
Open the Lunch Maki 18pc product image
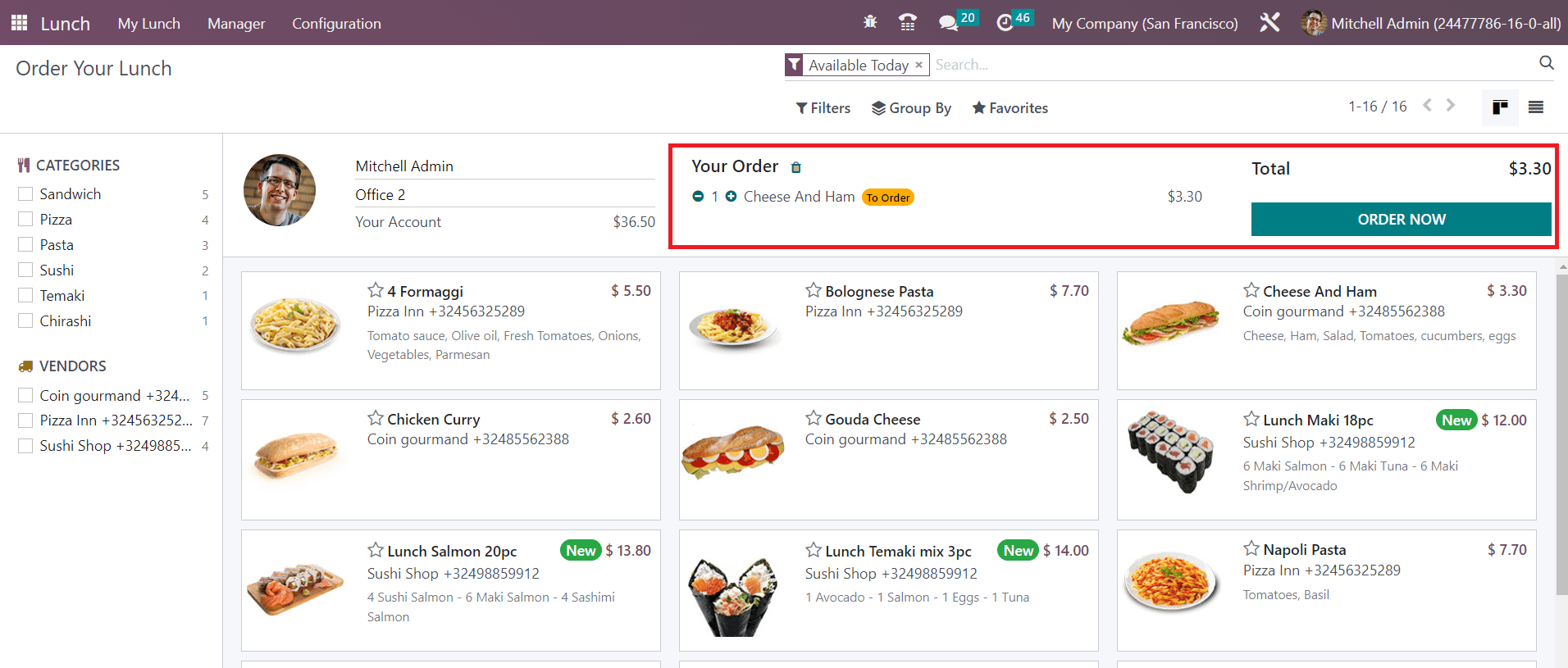point(1170,452)
